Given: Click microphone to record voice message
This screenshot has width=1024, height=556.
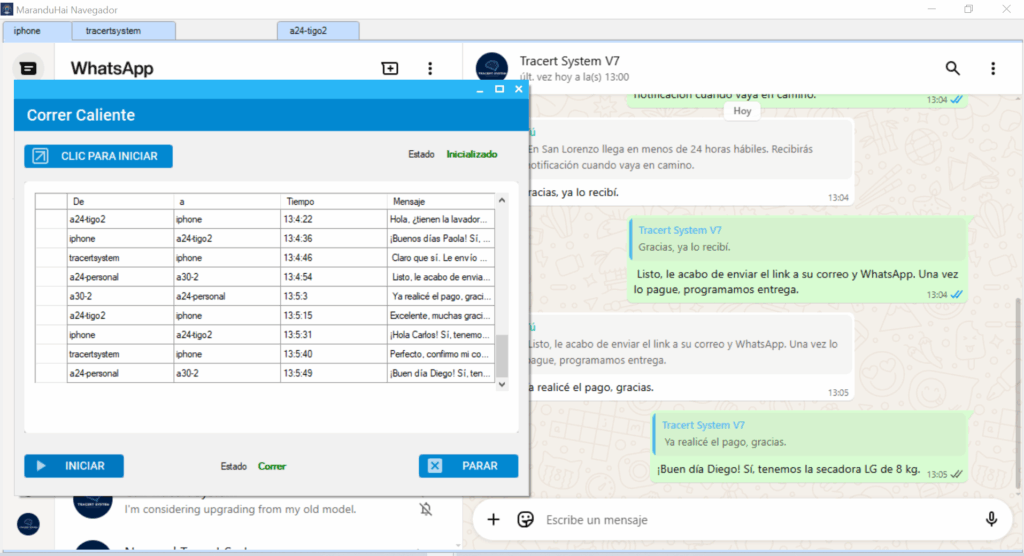Looking at the screenshot, I should click(x=991, y=519).
